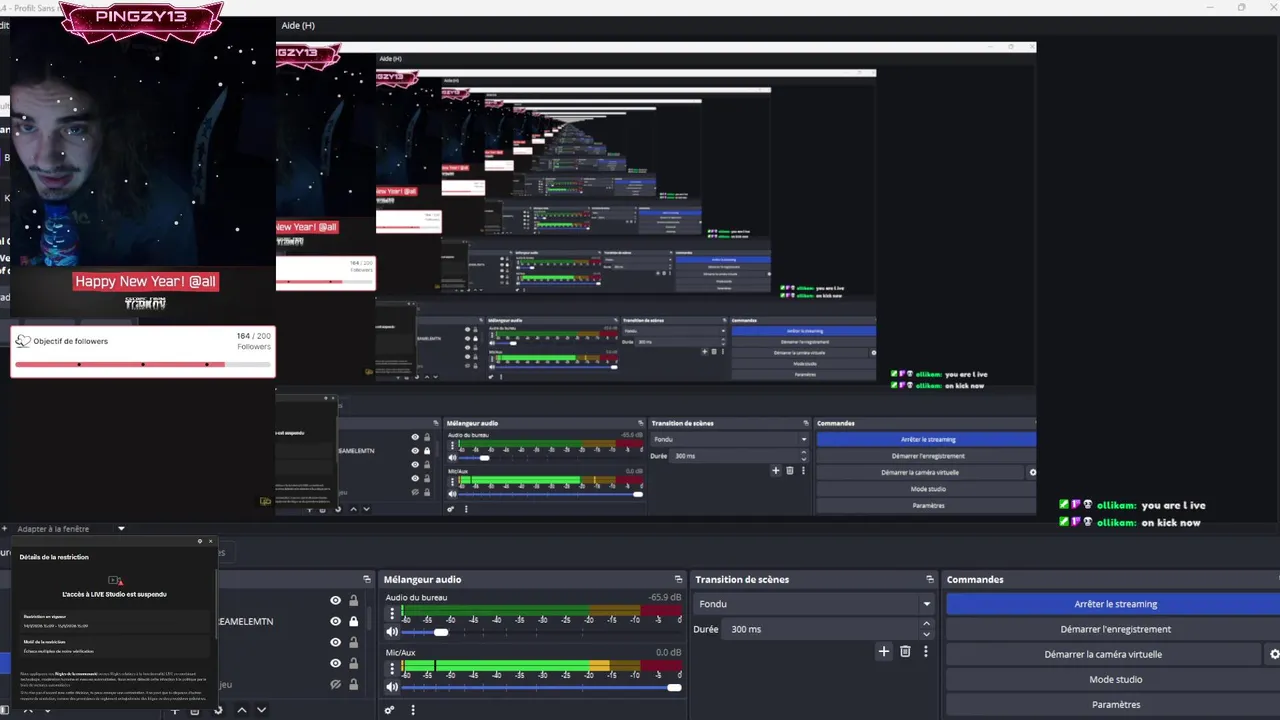This screenshot has width=1280, height=720.
Task: Click the Commandes panel title
Action: [975, 579]
